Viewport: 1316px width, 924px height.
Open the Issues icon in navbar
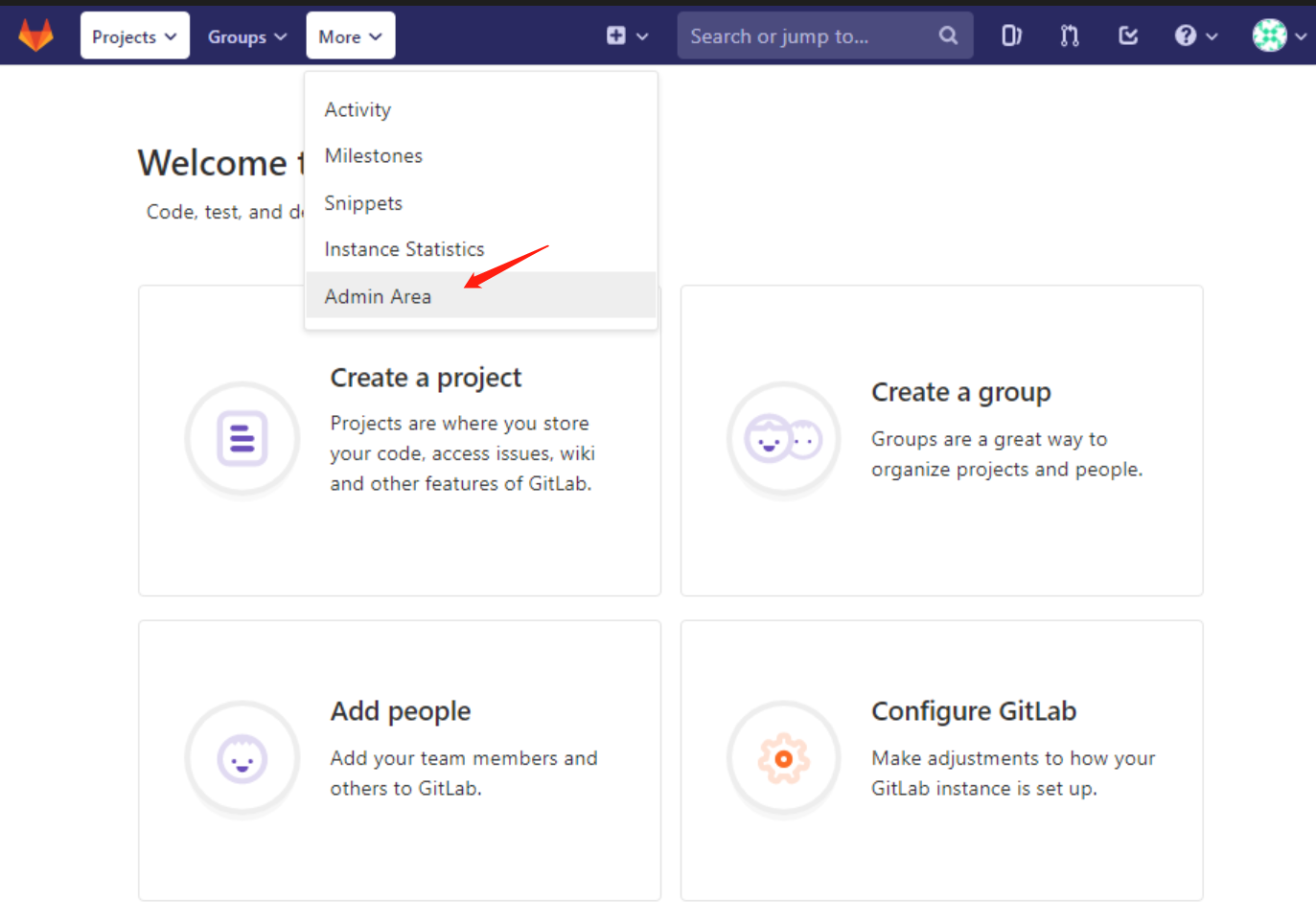tap(1011, 35)
